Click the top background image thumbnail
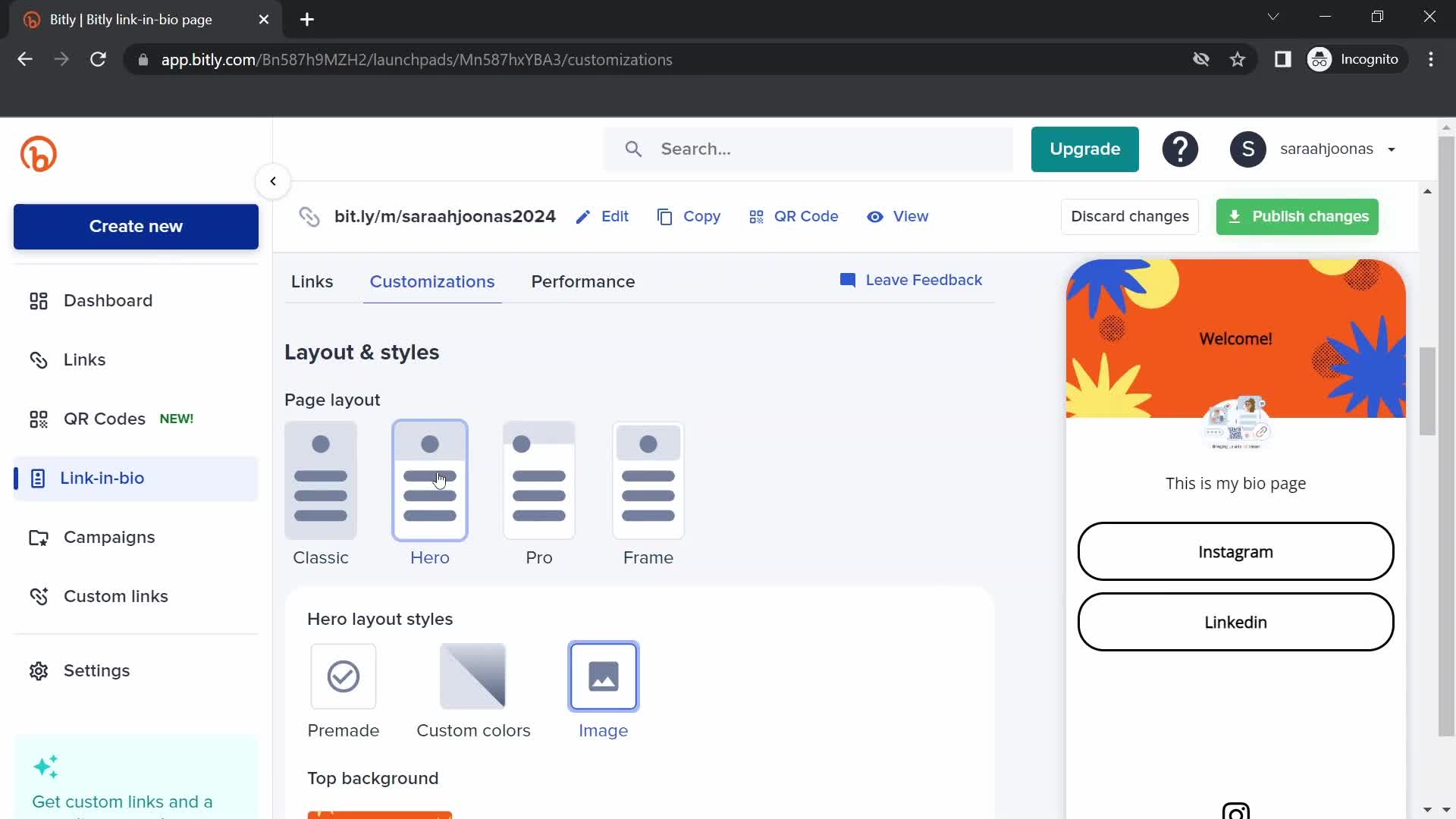 379,814
